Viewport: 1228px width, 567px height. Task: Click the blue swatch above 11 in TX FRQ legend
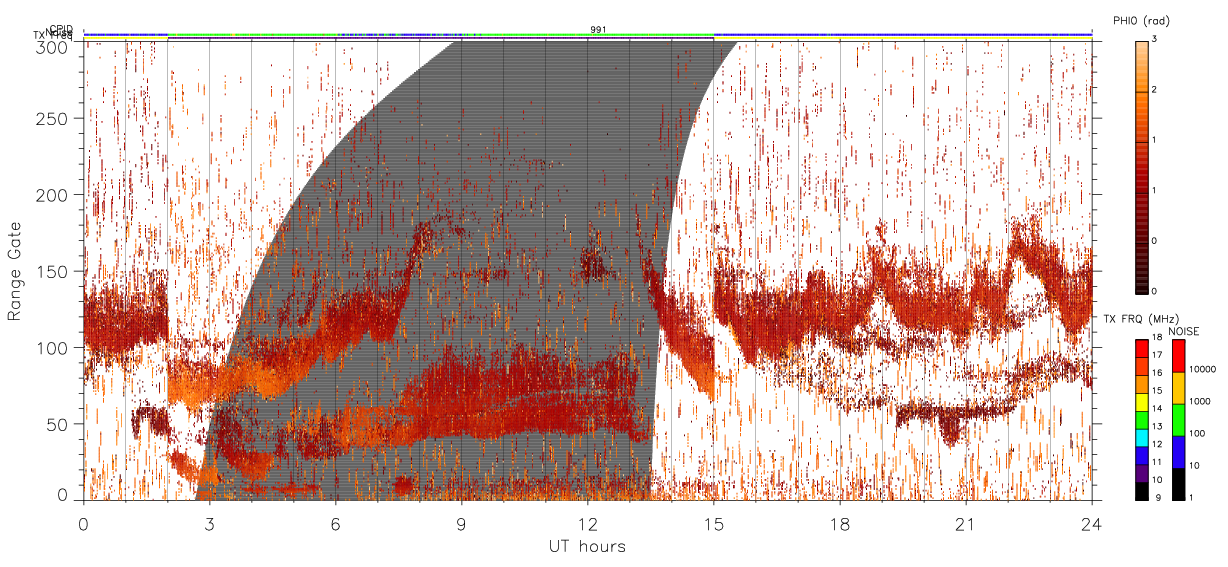pos(1141,456)
